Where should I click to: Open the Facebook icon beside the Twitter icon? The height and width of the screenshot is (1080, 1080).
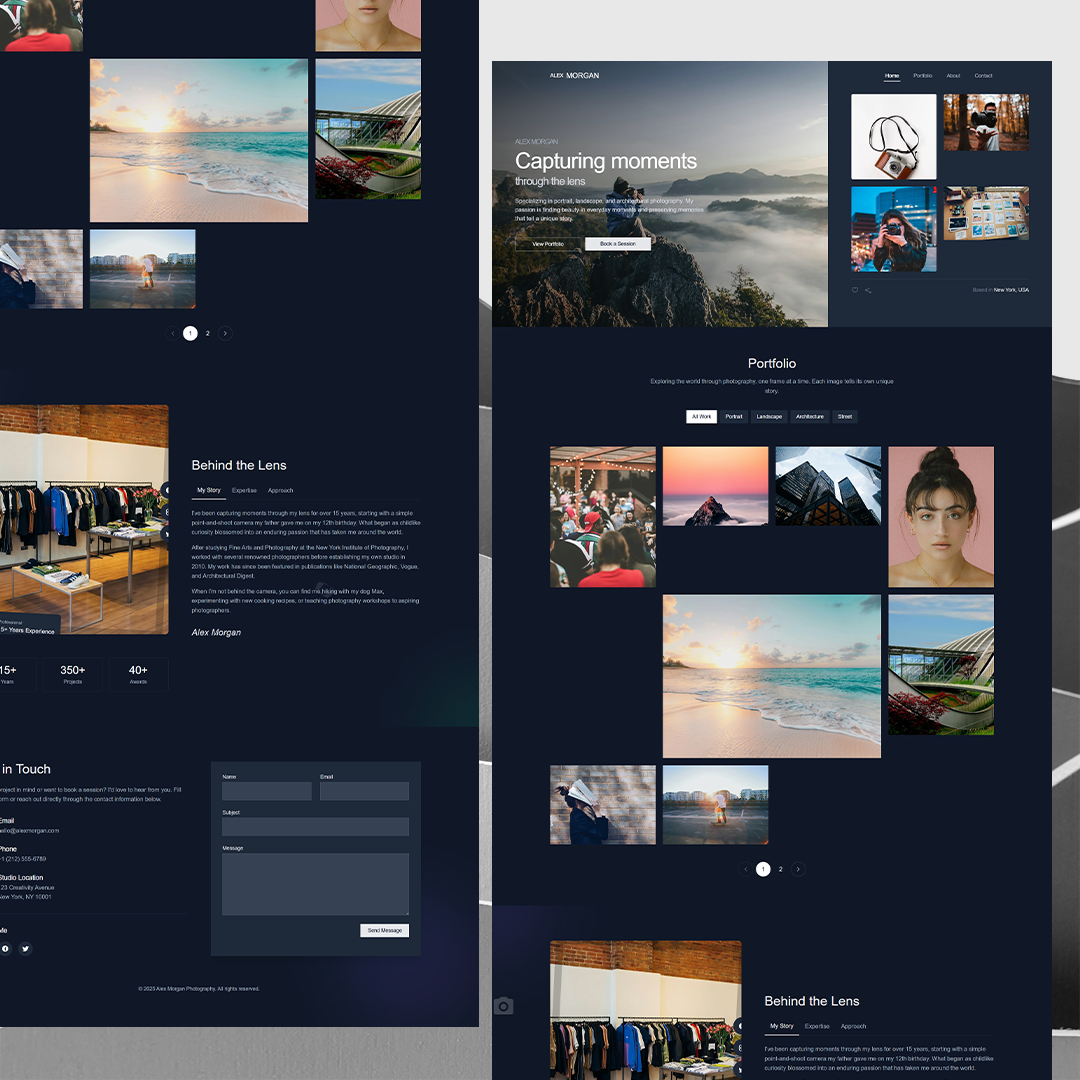(5, 948)
